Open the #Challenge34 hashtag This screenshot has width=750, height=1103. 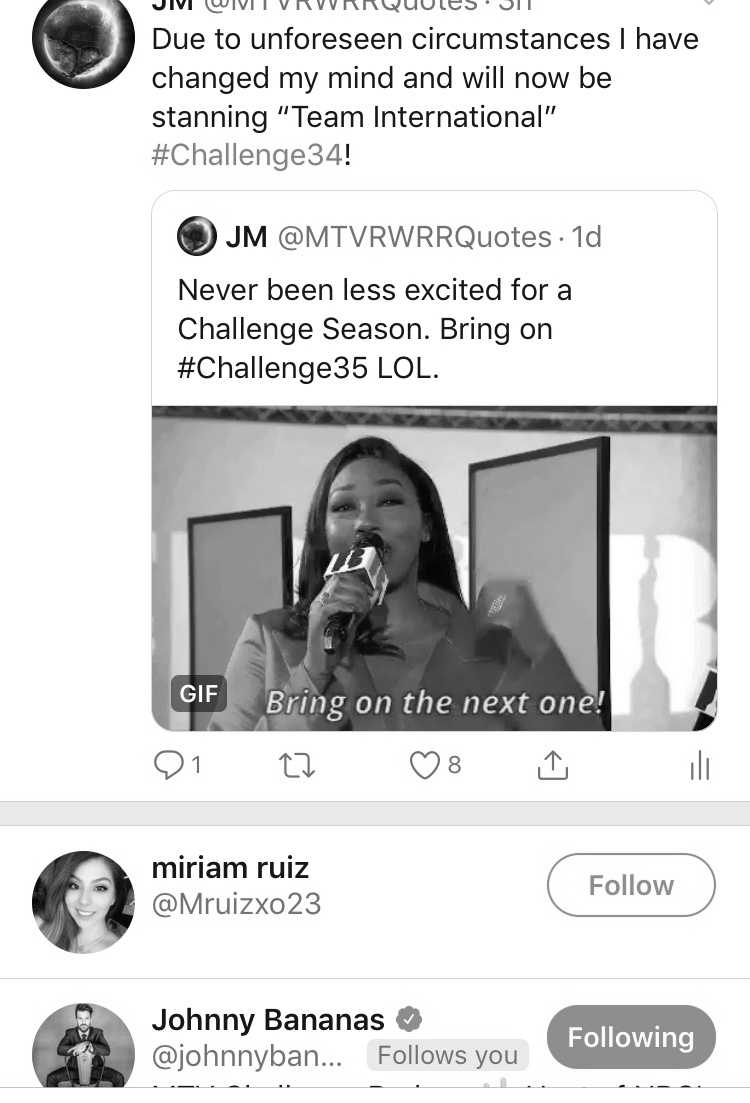pyautogui.click(x=247, y=155)
